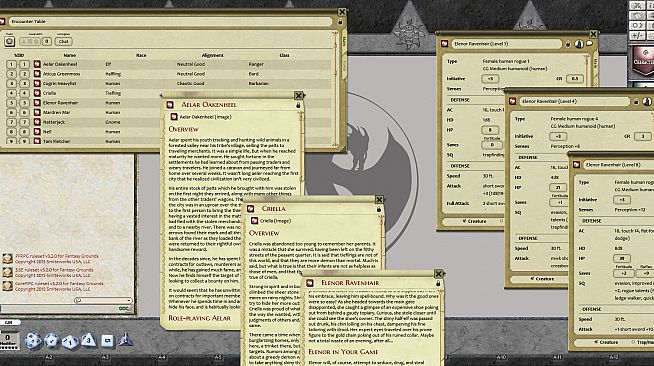
Task: Open chat mode dropdown in chat window
Action: [103, 300]
